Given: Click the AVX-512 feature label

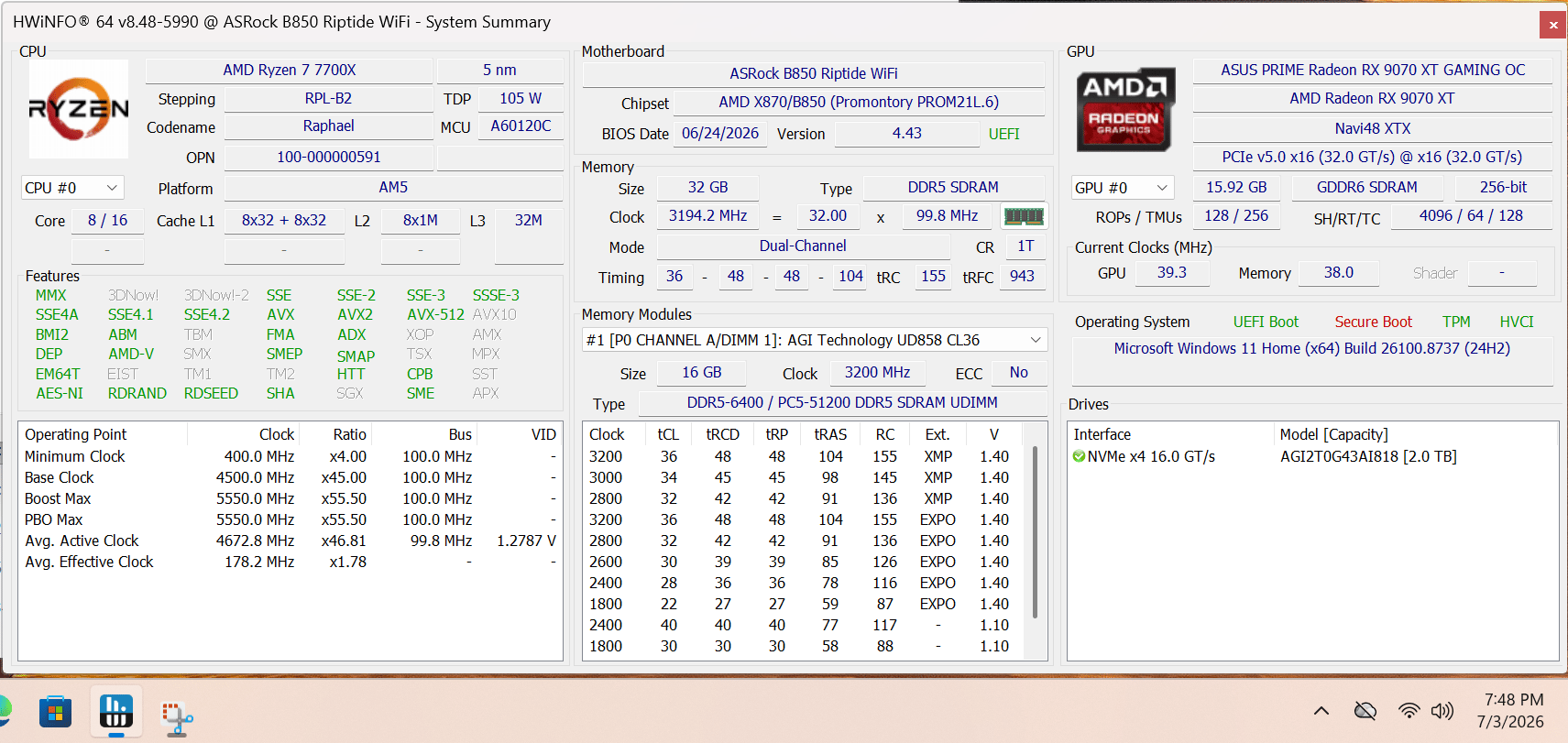Looking at the screenshot, I should pyautogui.click(x=435, y=314).
